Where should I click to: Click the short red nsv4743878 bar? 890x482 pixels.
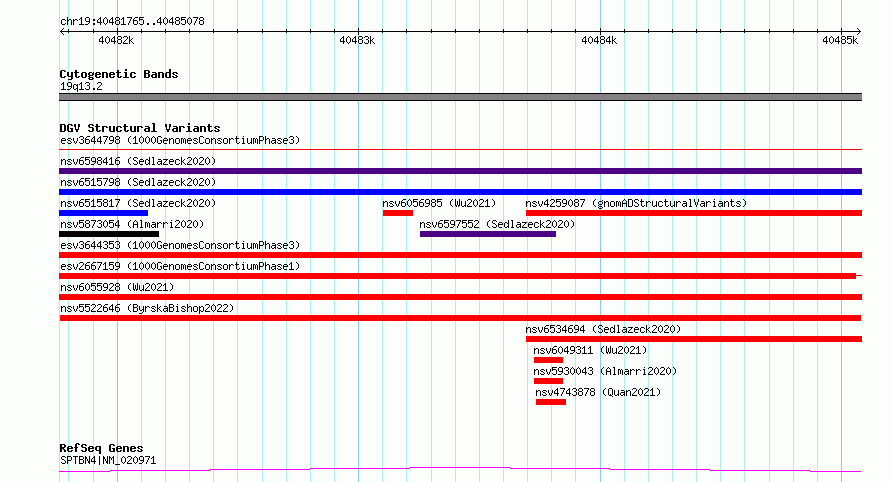(551, 402)
